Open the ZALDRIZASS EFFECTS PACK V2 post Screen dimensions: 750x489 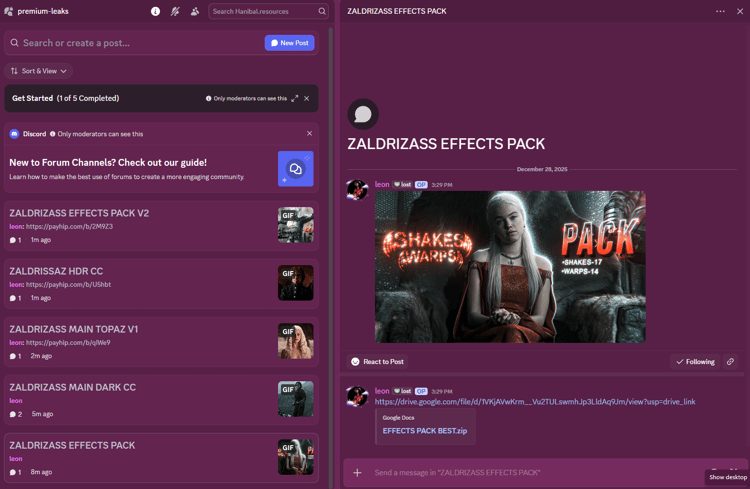pyautogui.click(x=162, y=226)
